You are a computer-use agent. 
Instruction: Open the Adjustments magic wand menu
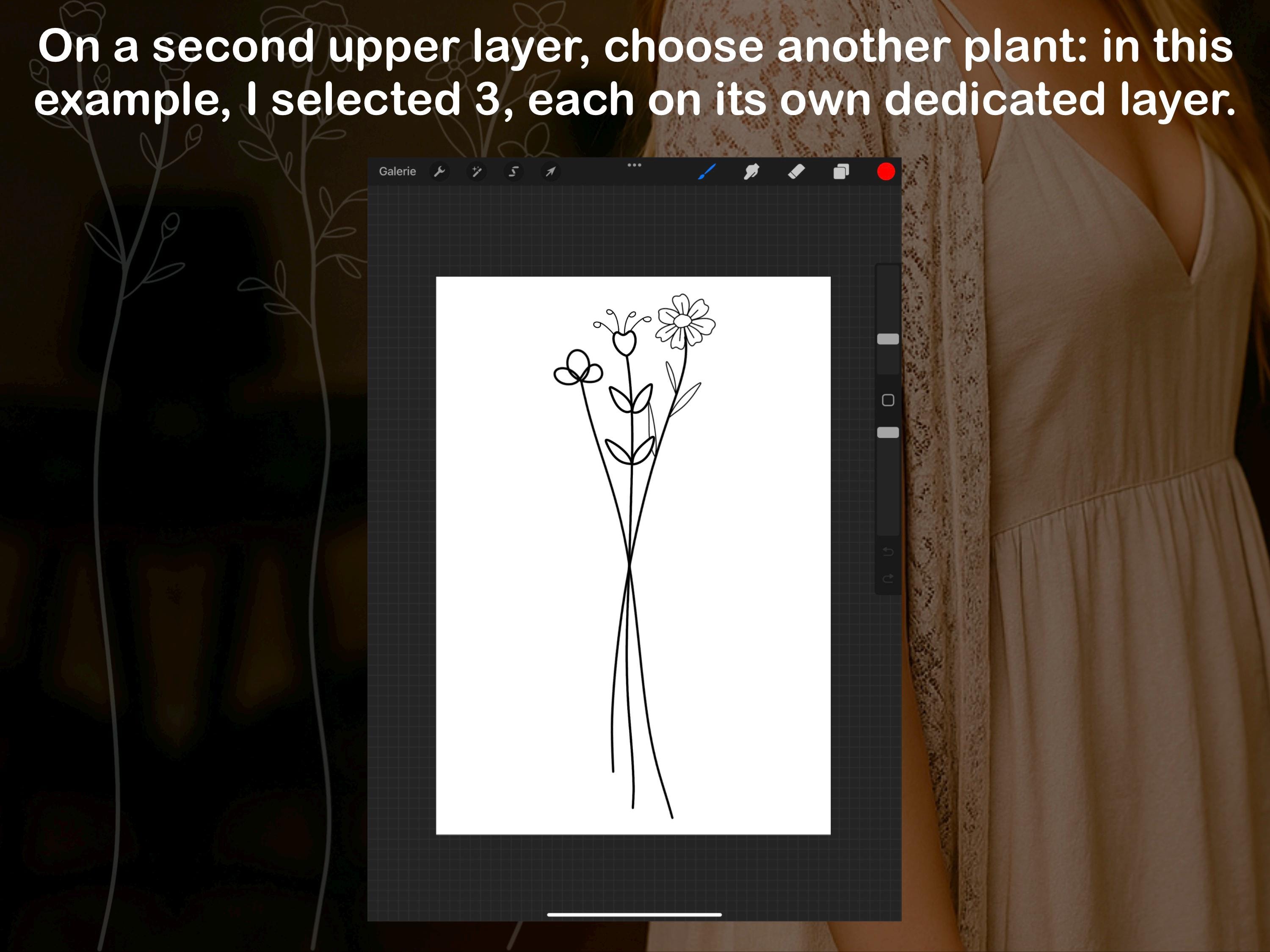(x=477, y=172)
